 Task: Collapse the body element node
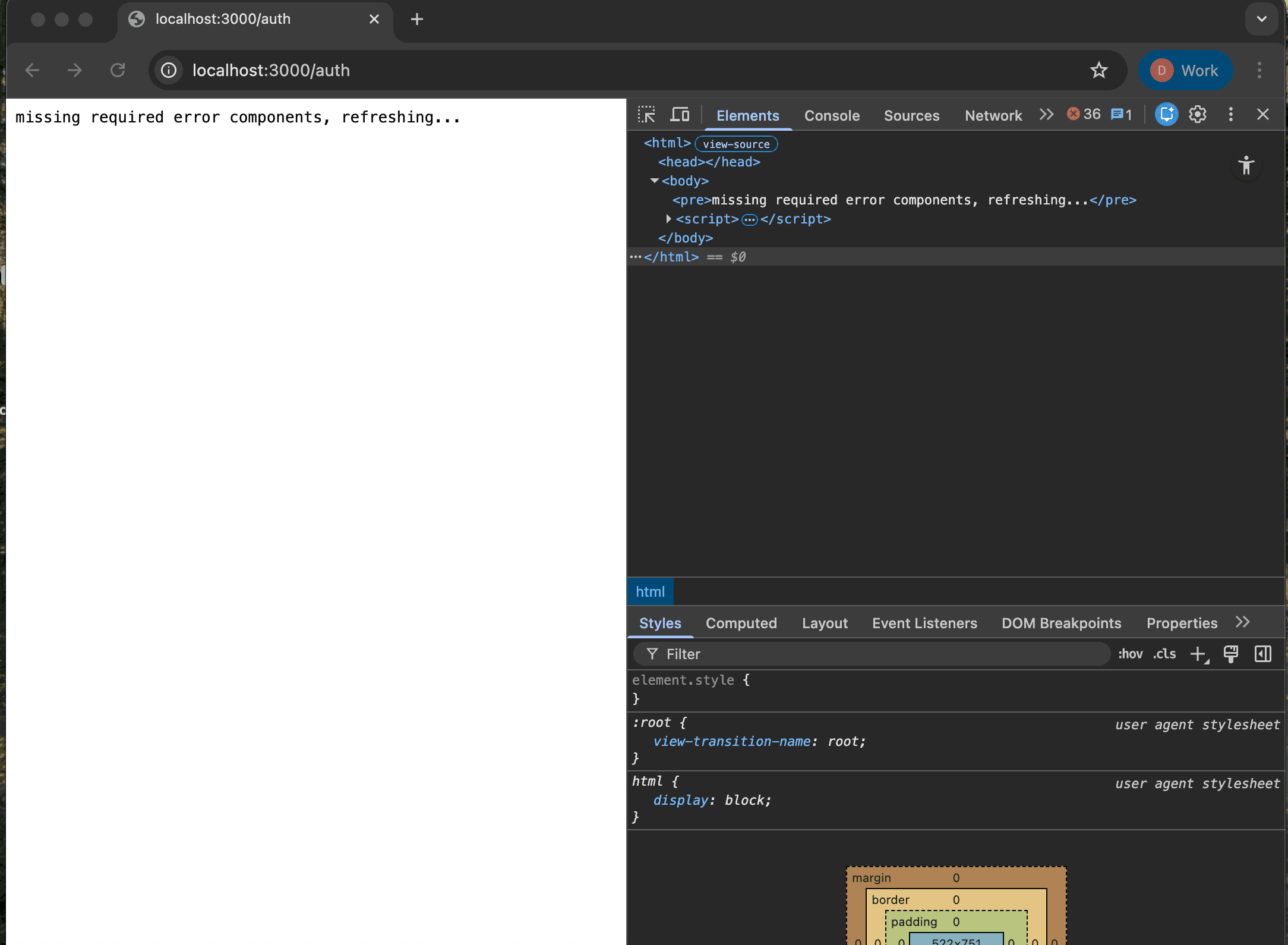click(x=654, y=181)
